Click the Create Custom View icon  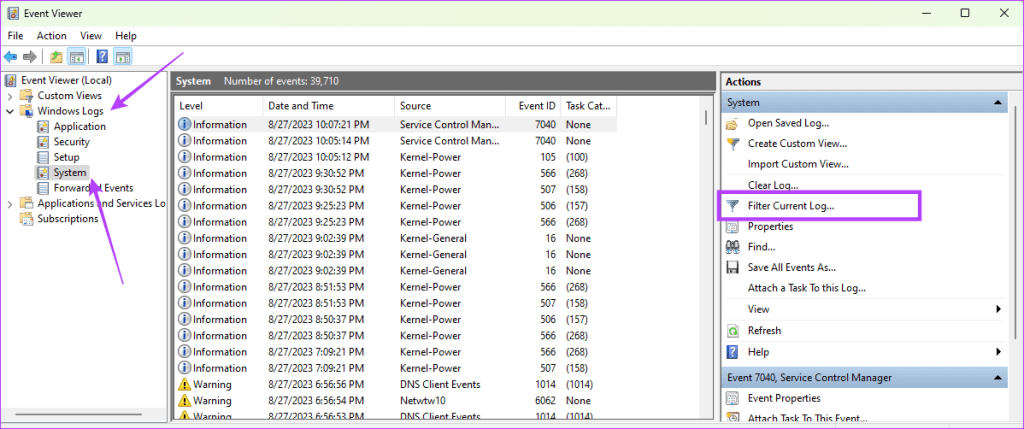pyautogui.click(x=732, y=143)
